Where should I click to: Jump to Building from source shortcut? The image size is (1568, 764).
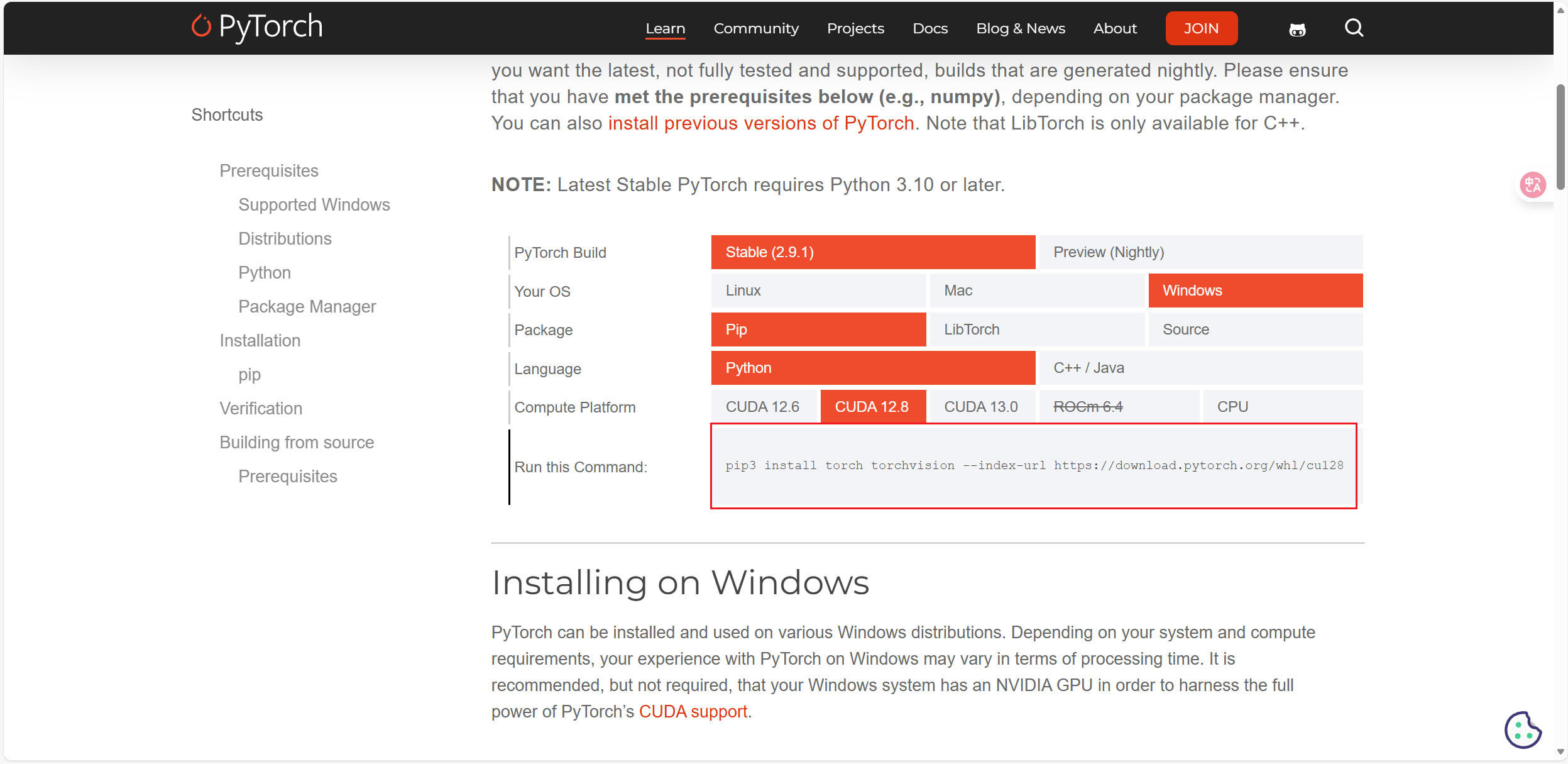pyautogui.click(x=297, y=443)
